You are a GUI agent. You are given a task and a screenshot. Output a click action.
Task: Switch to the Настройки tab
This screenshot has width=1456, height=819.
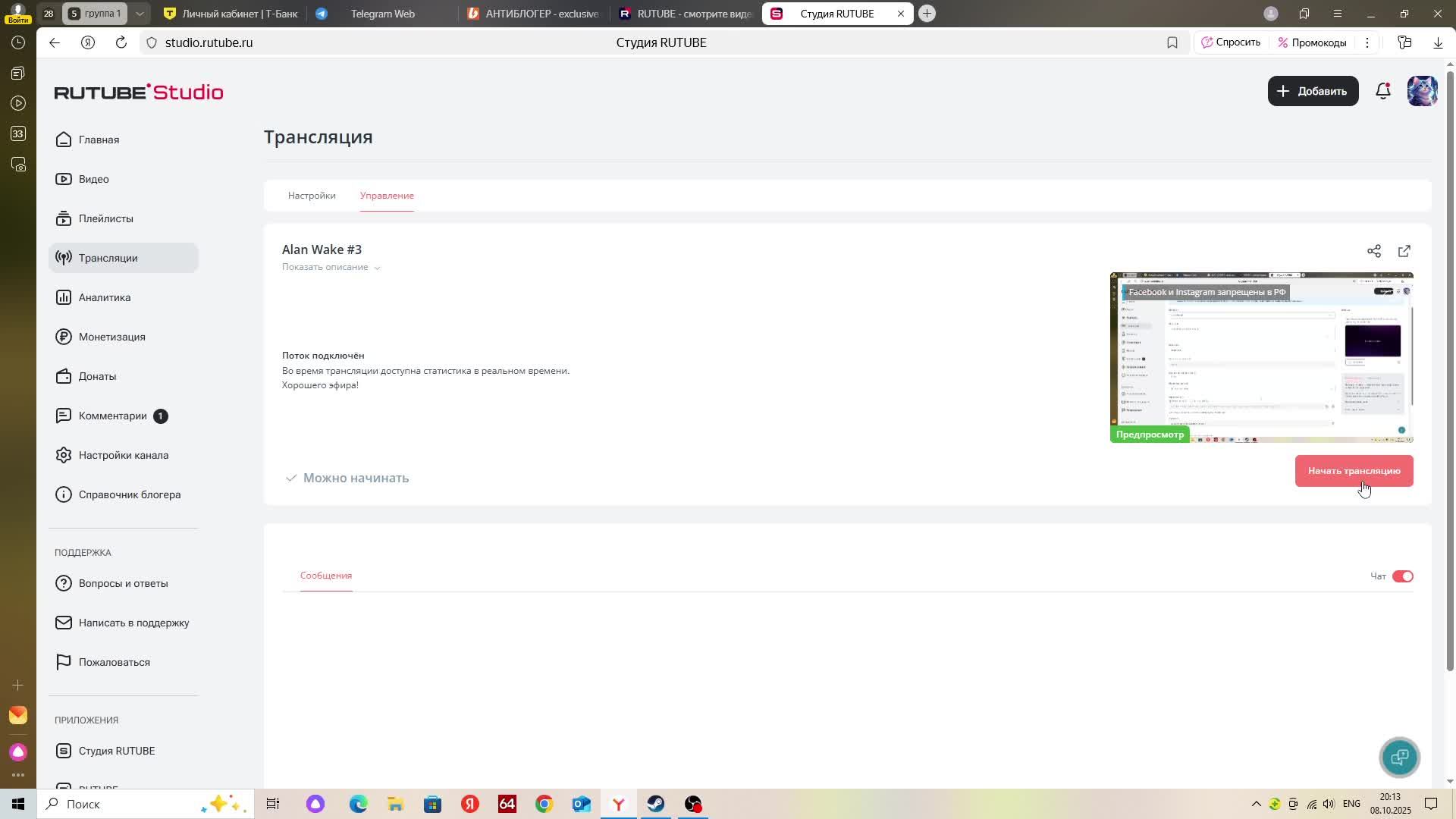click(312, 196)
